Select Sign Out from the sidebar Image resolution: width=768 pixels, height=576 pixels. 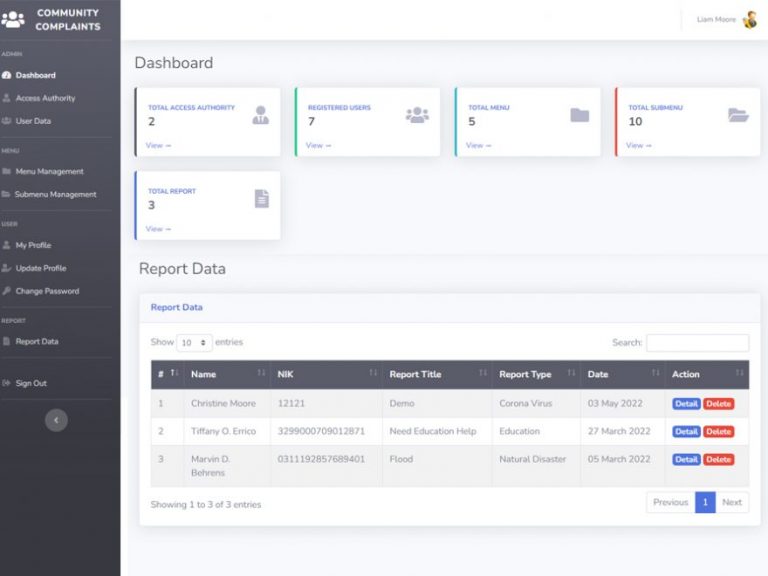click(x=31, y=383)
